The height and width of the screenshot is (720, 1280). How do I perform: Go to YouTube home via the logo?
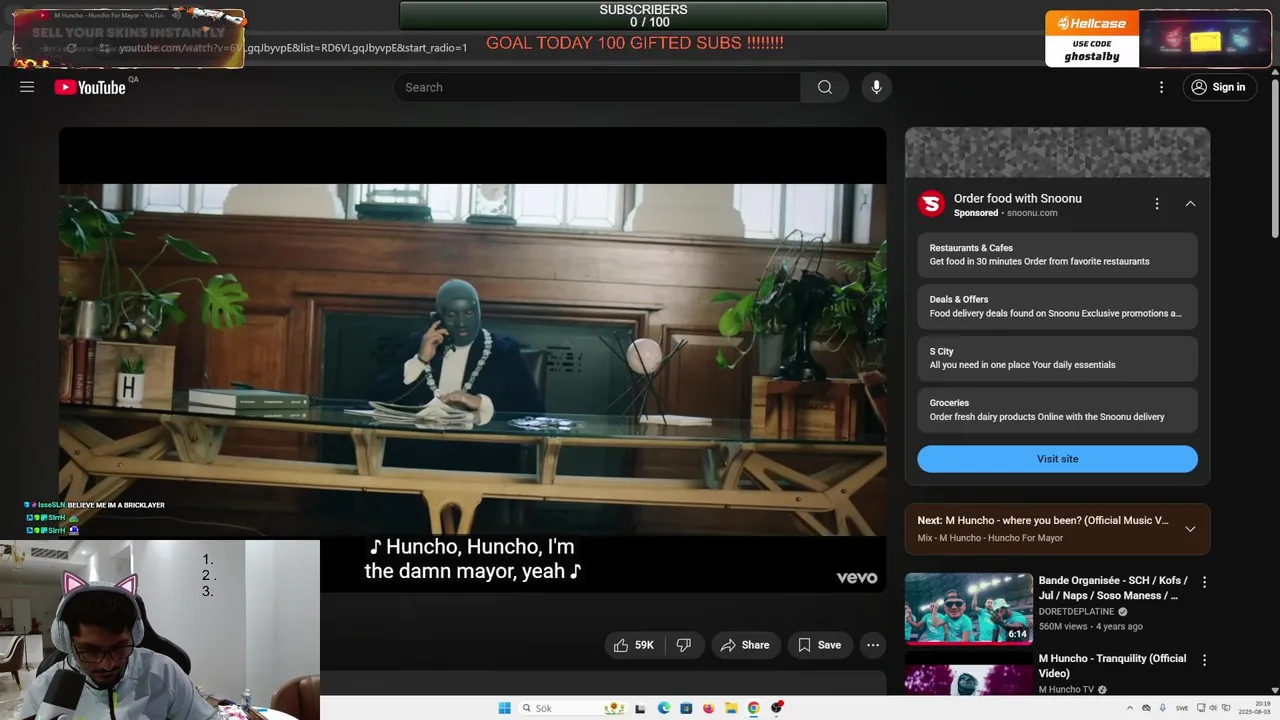tap(90, 87)
